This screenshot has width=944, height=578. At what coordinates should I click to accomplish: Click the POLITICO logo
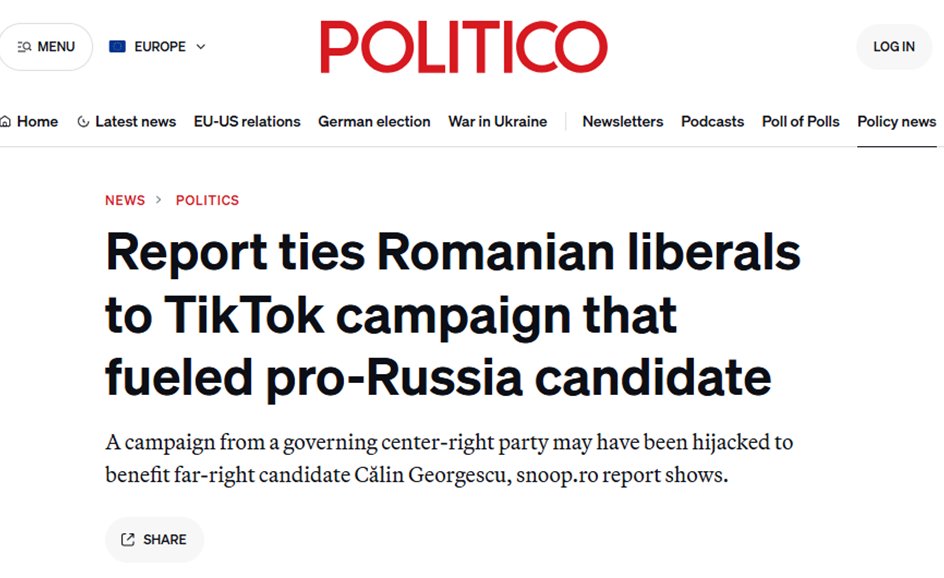pyautogui.click(x=464, y=46)
